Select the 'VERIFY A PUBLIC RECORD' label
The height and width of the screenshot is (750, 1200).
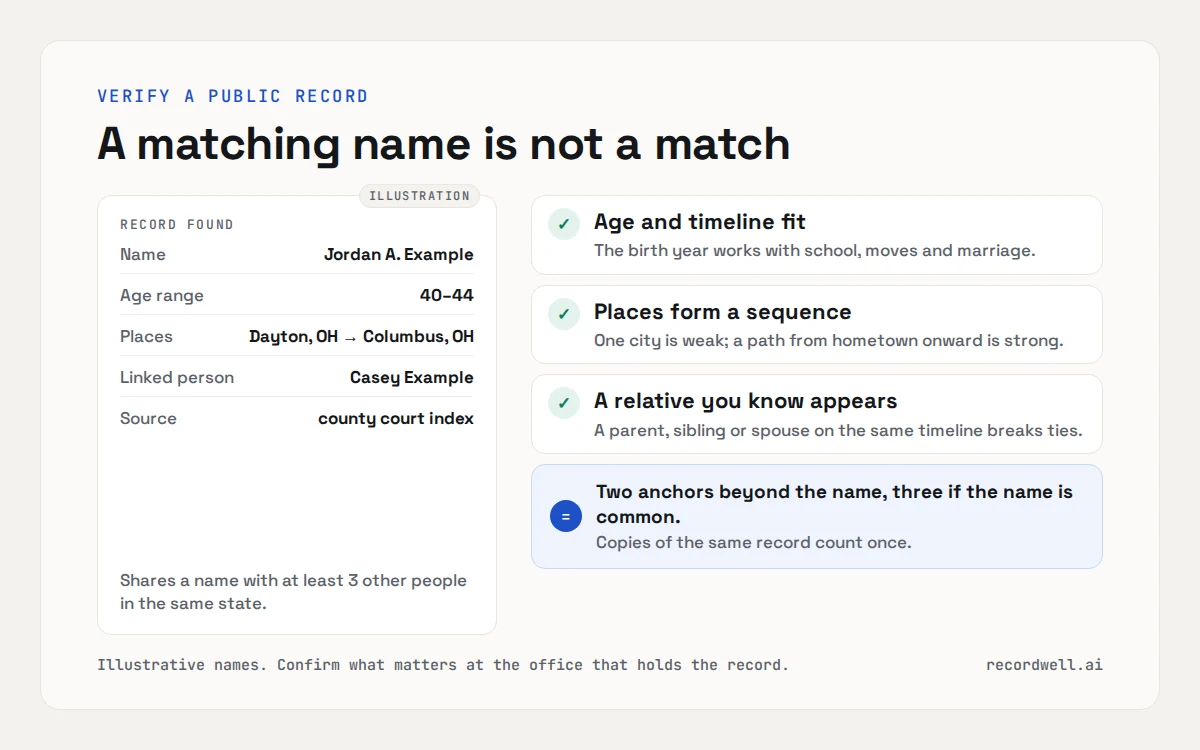pos(233,97)
